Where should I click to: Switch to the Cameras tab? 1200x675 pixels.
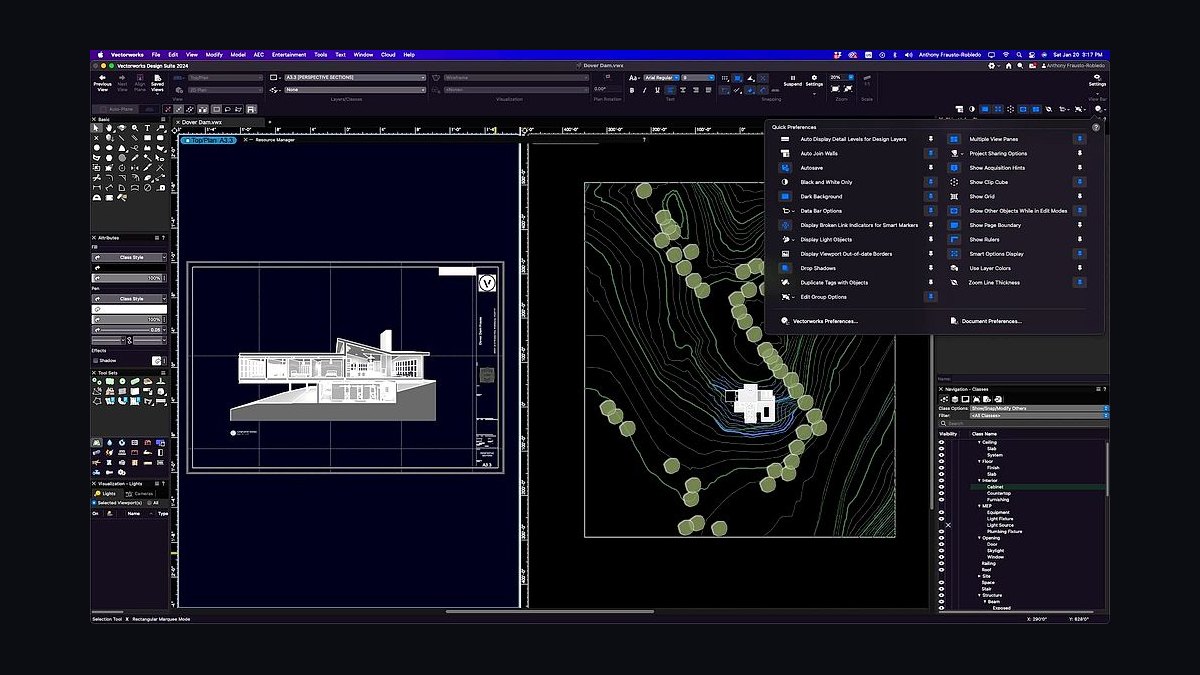tap(141, 493)
